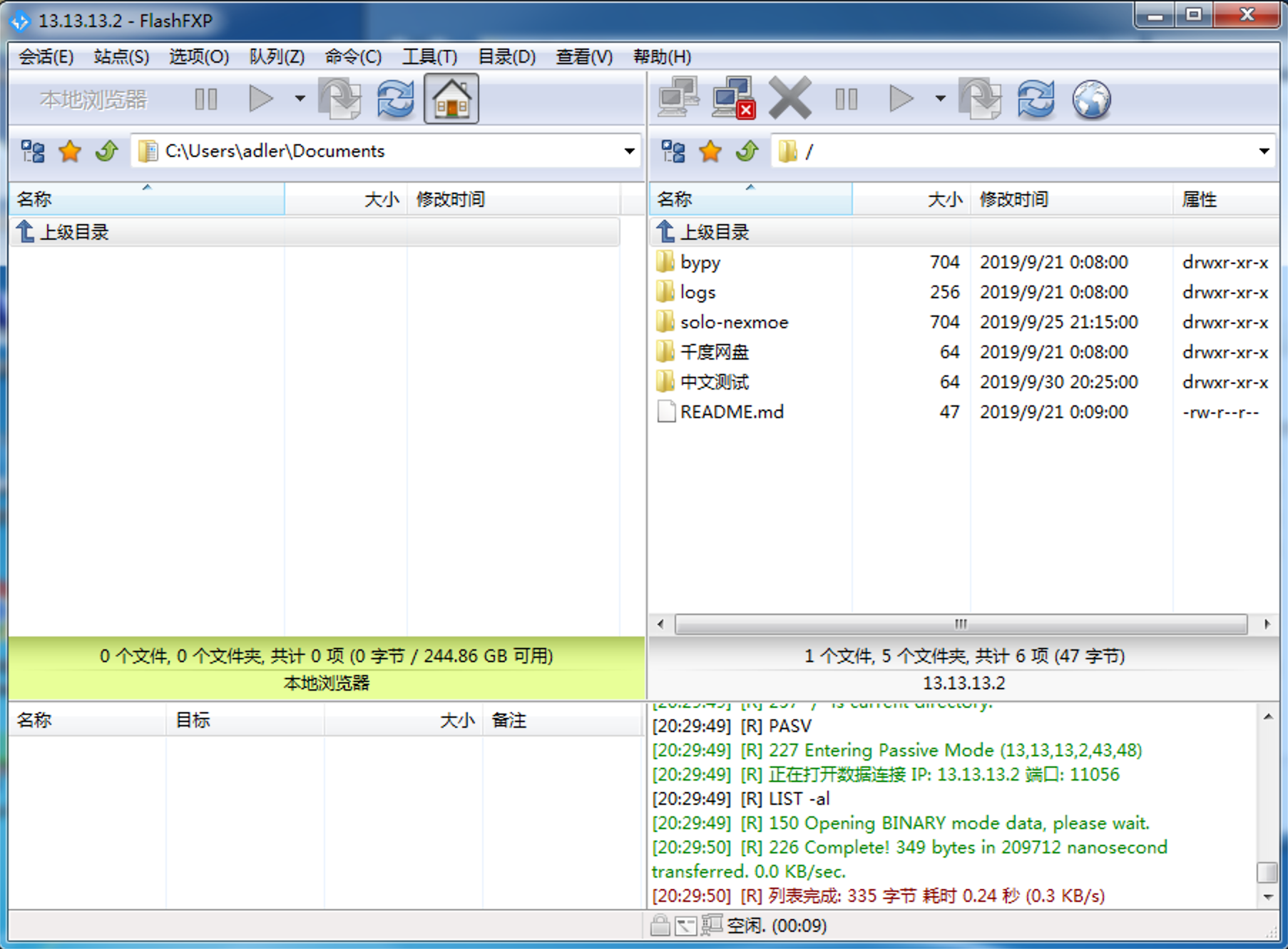Click left pane folder tree icon
The height and width of the screenshot is (949, 1288).
[x=33, y=151]
